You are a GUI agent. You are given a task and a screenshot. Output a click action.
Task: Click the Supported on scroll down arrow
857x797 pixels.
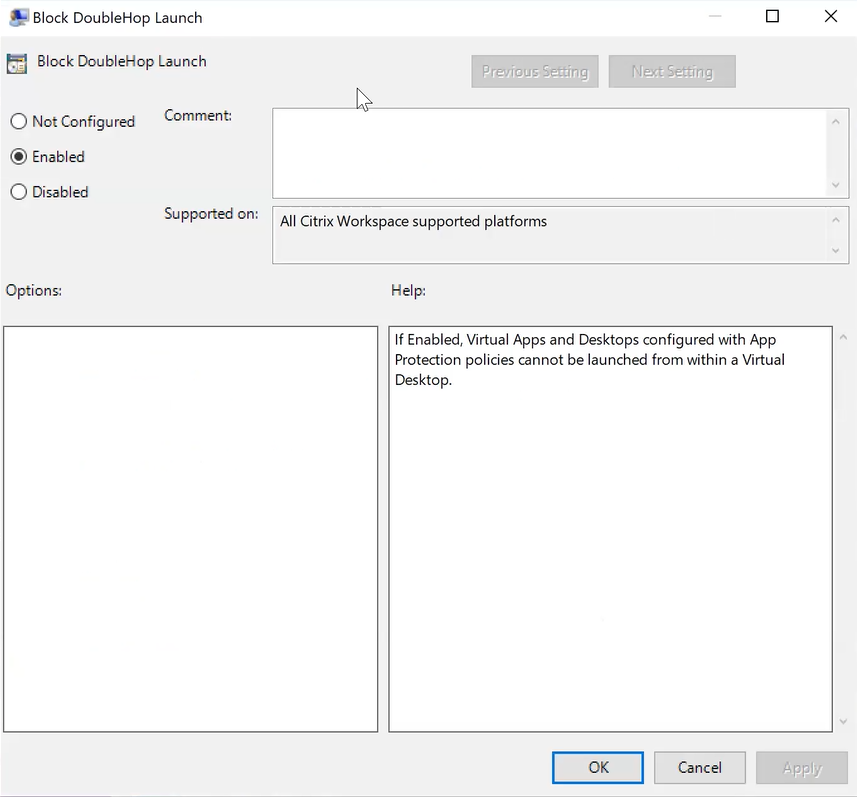(x=836, y=251)
